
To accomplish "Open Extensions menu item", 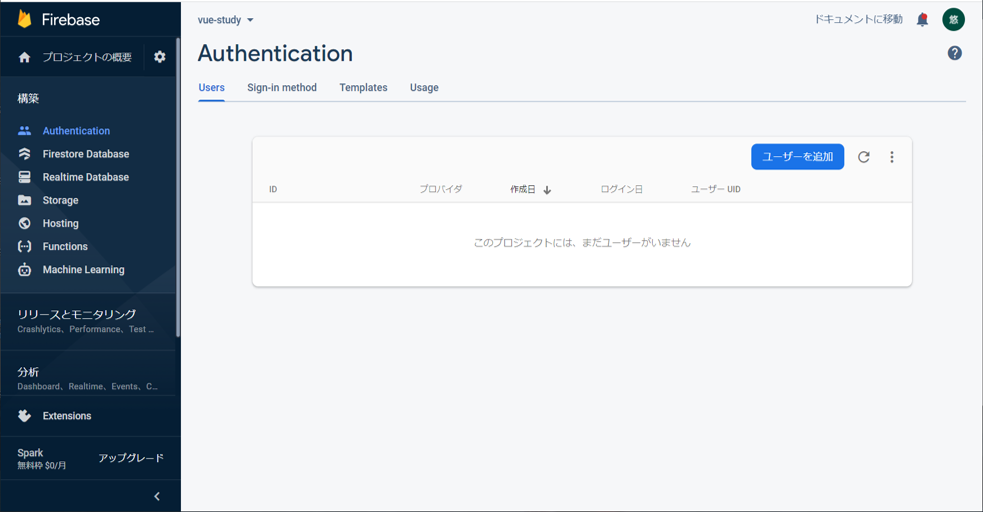I will pos(67,416).
